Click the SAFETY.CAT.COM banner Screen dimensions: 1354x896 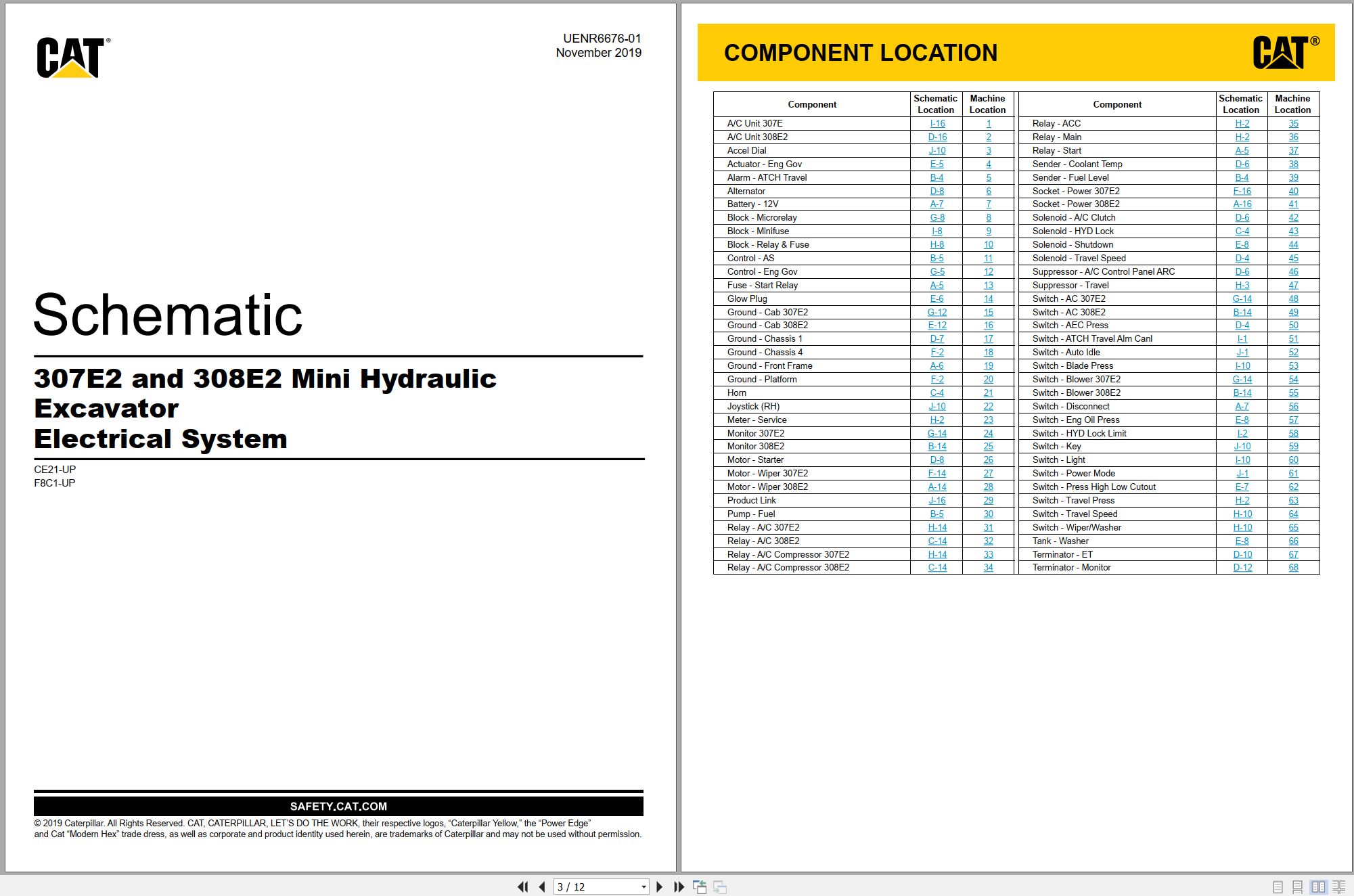pos(338,806)
